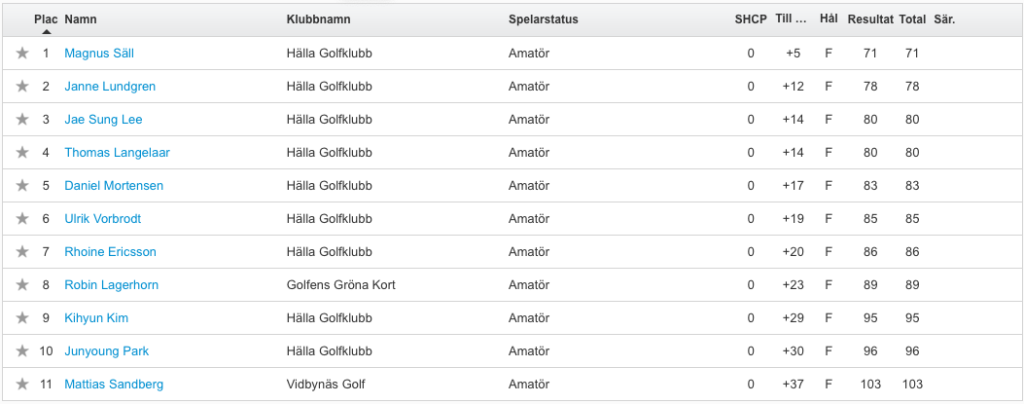
Task: Toggle favorite star for Rhoine Ericsson
Action: pyautogui.click(x=22, y=251)
